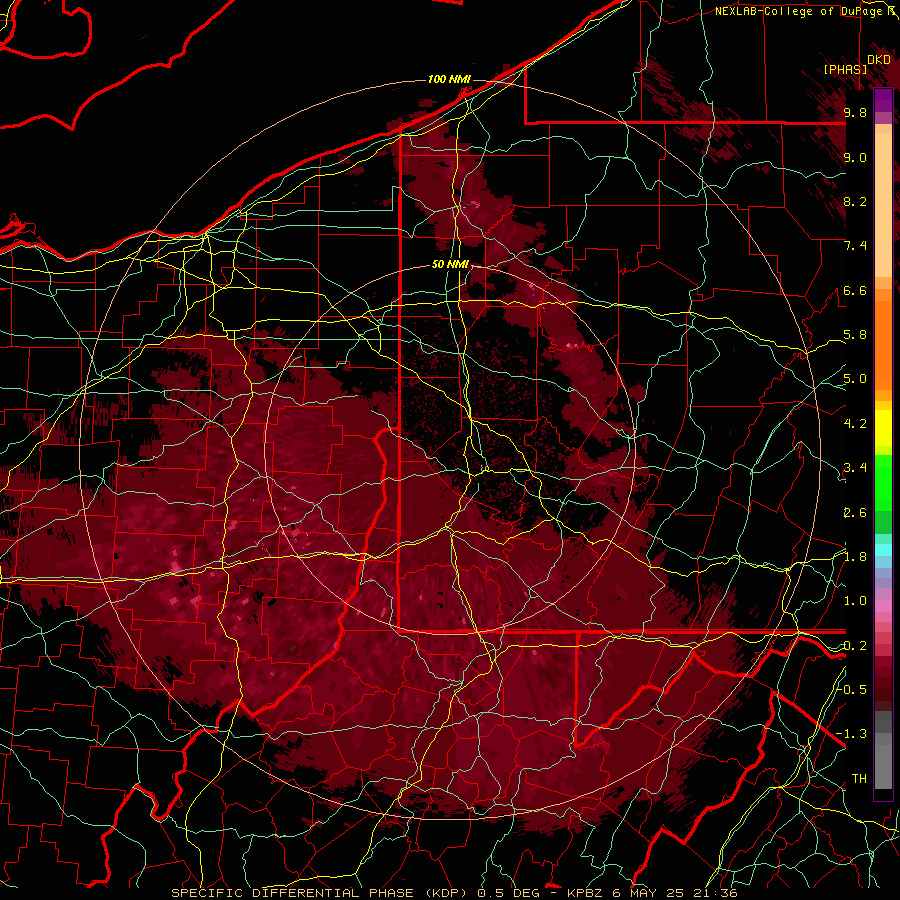The width and height of the screenshot is (900, 900).
Task: Click the -0.5 scale value
Action: [852, 690]
